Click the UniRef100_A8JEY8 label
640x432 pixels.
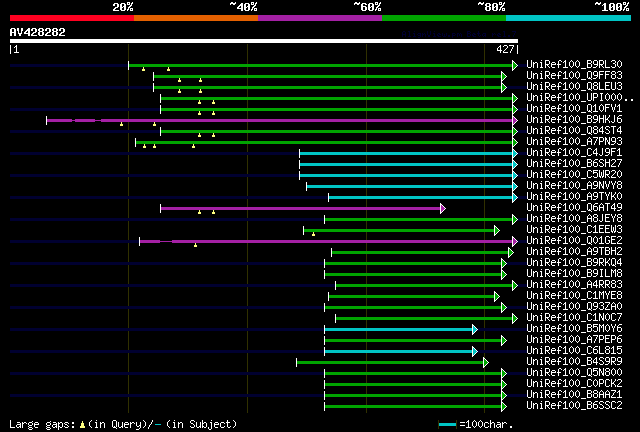coord(574,219)
